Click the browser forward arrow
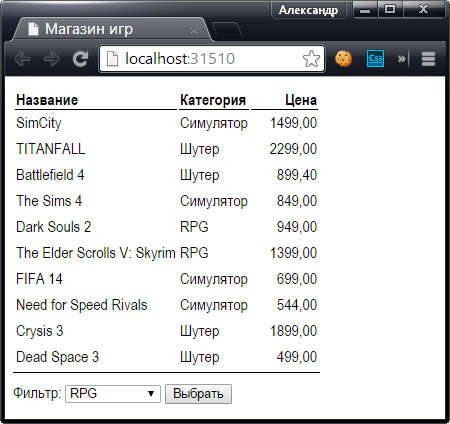This screenshot has width=450, height=424. (51, 59)
